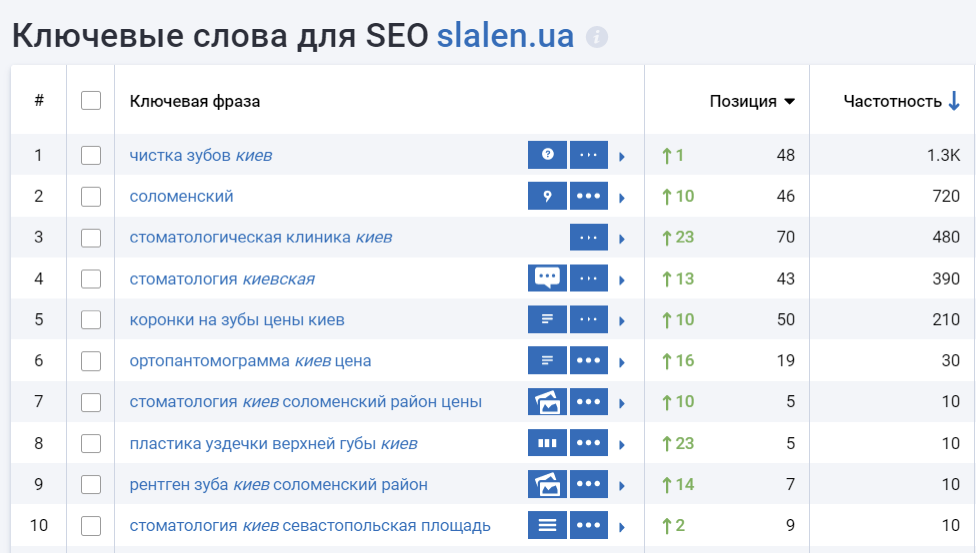Check the box for ортопантомограмма киев цена

point(91,361)
